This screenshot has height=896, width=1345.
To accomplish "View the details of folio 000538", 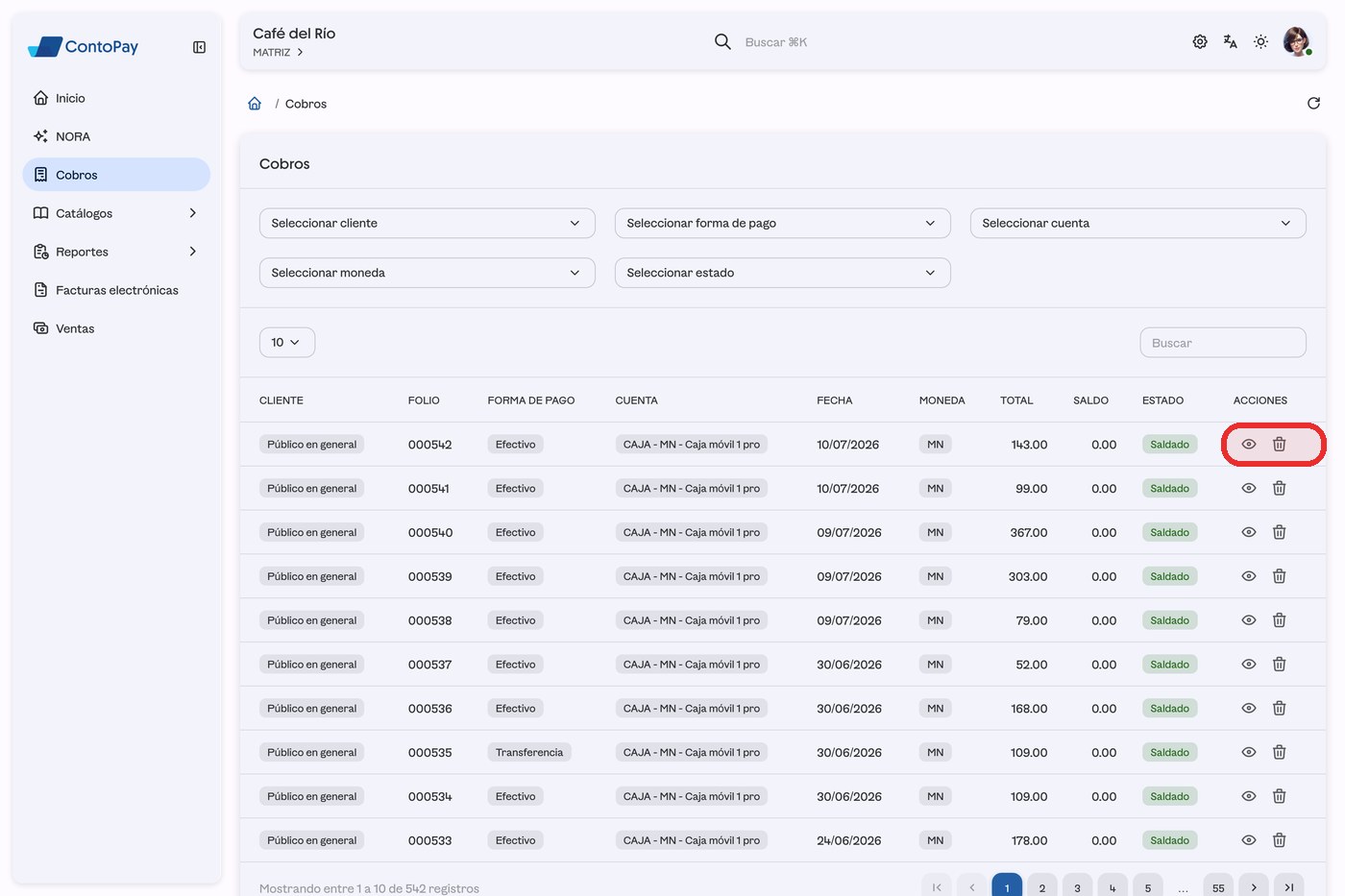I will 1249,620.
